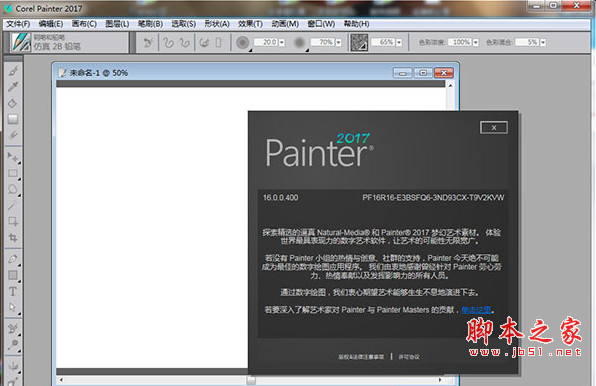Click the version number 16.0.0.400 text

[281, 198]
